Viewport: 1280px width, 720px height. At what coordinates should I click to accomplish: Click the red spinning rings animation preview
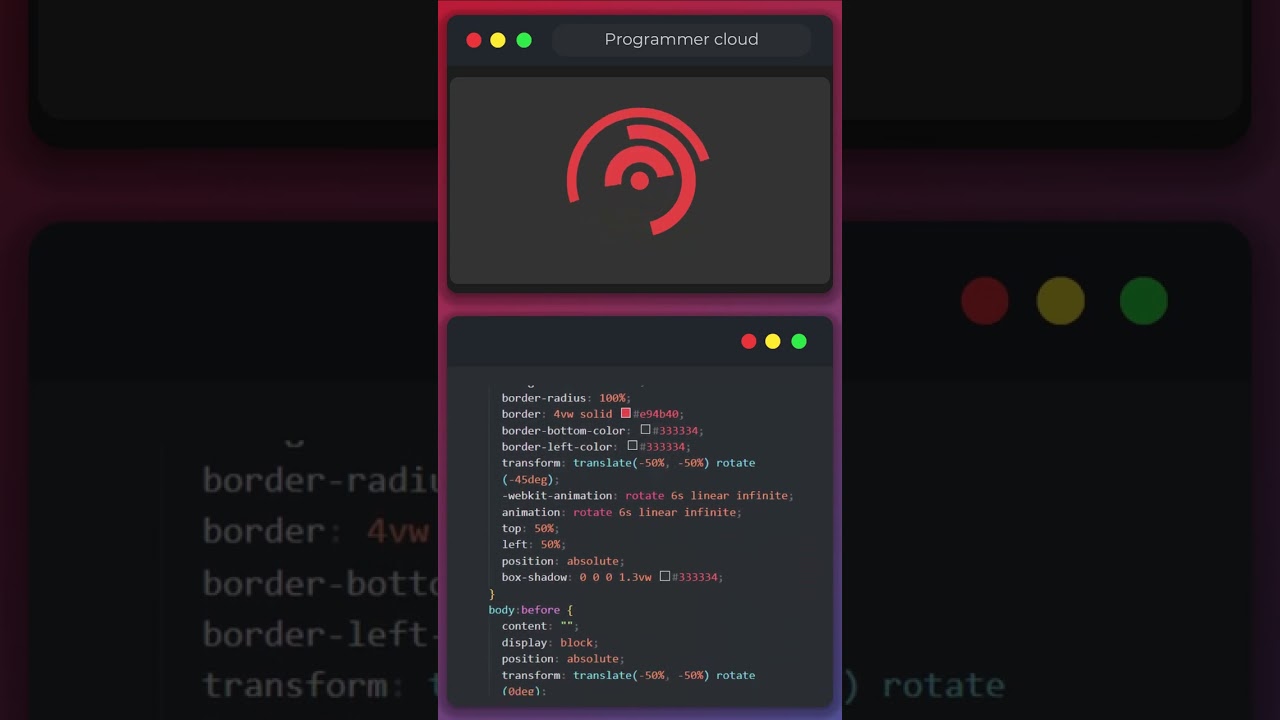click(x=638, y=172)
